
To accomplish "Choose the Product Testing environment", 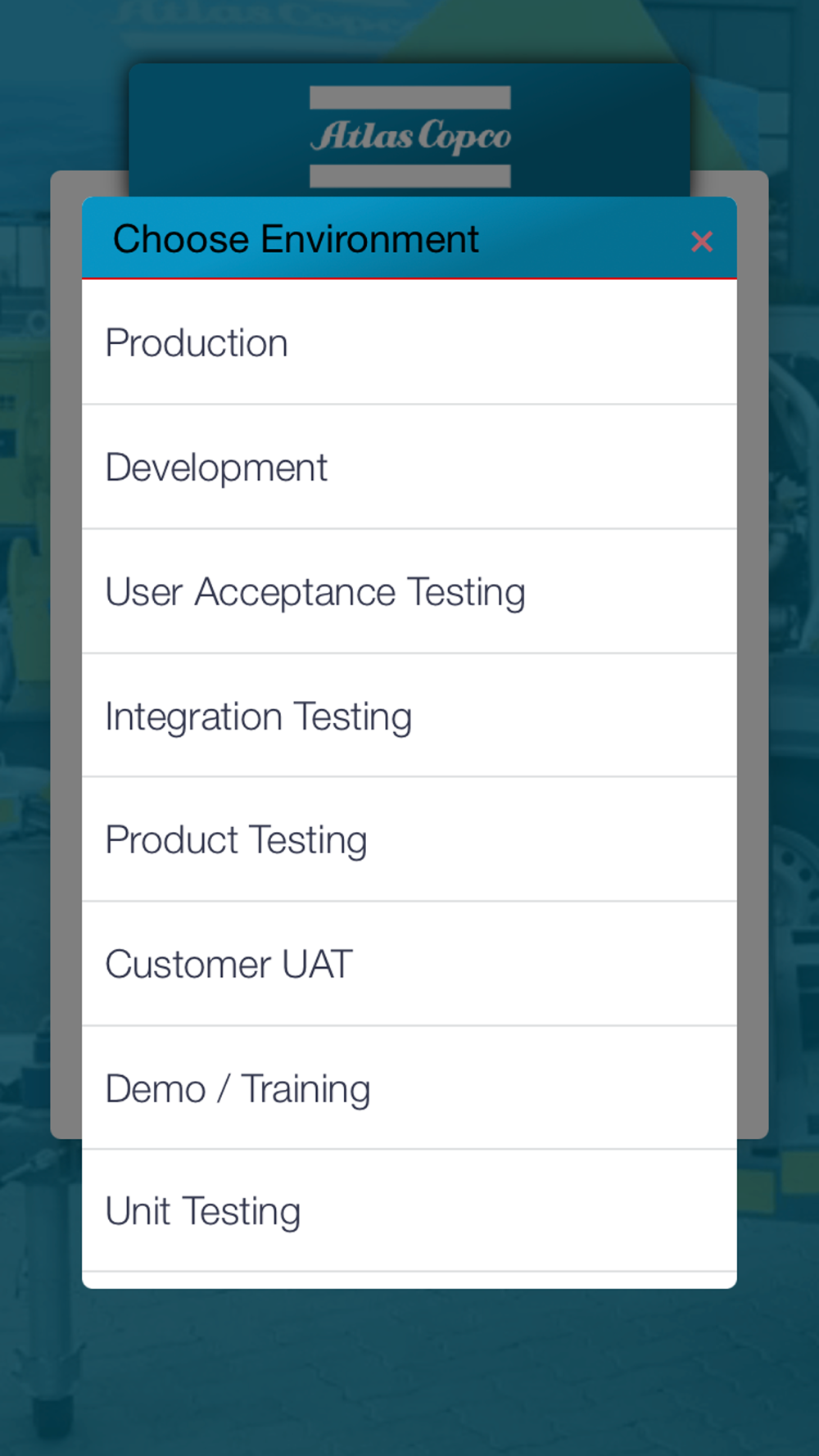I will coord(409,839).
